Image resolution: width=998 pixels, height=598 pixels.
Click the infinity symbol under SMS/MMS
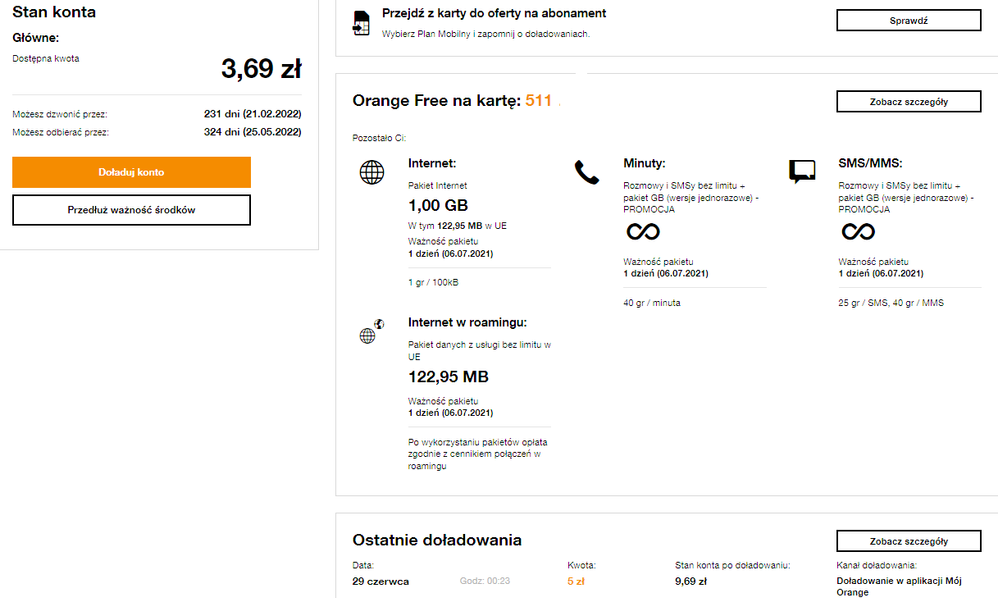click(x=857, y=232)
